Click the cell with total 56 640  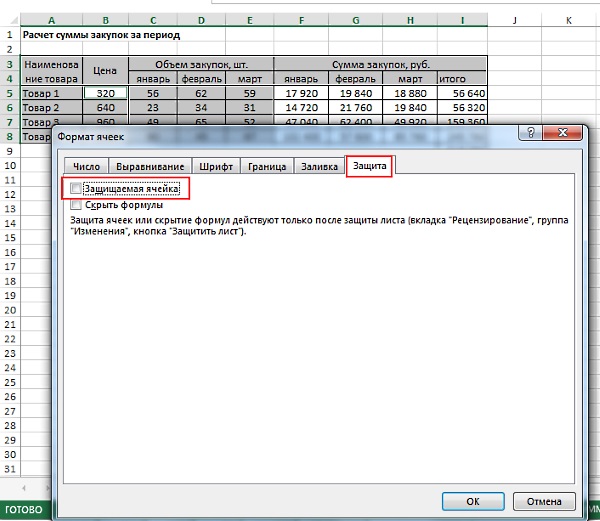tap(461, 92)
